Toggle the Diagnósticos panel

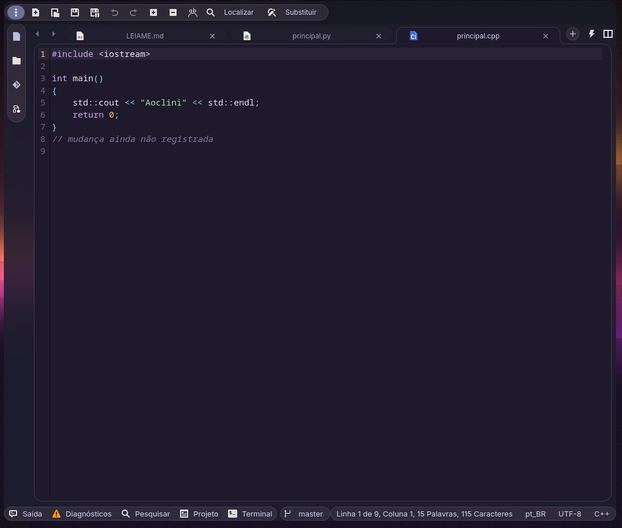coord(82,514)
